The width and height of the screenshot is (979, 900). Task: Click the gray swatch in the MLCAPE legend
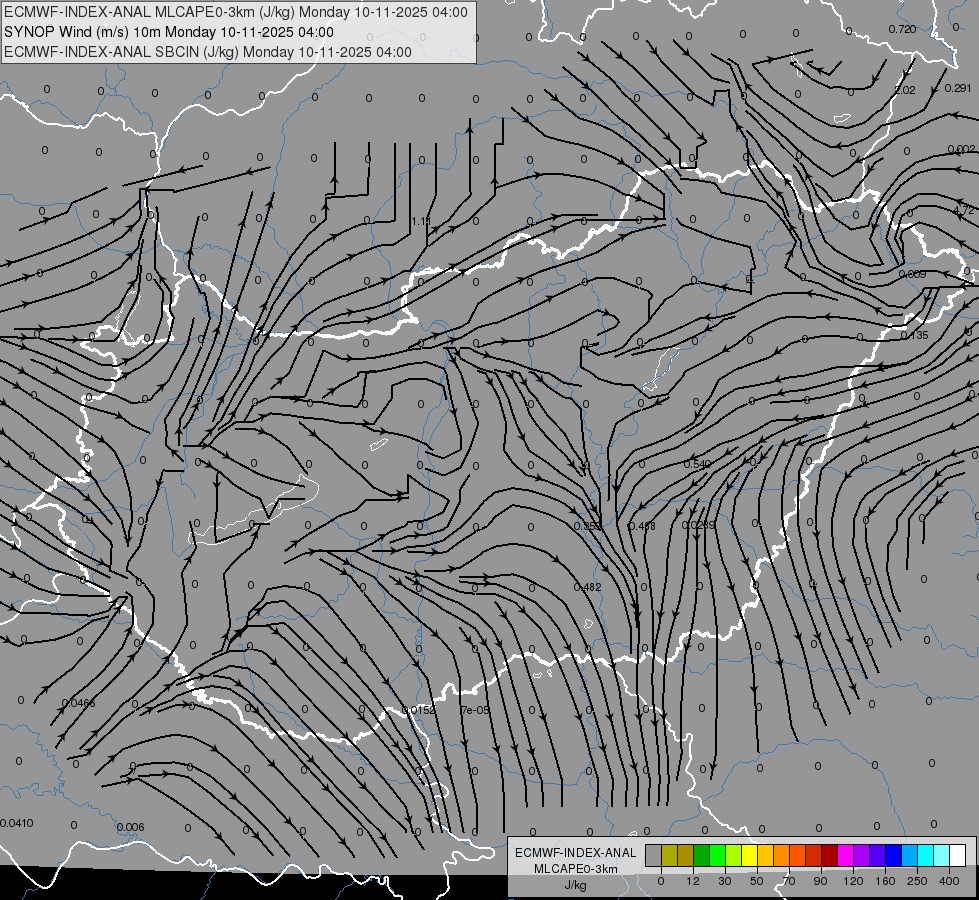pos(654,855)
